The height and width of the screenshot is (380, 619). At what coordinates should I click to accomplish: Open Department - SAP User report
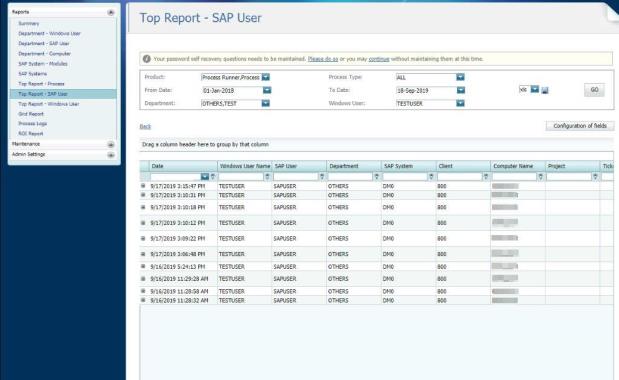[x=44, y=43]
